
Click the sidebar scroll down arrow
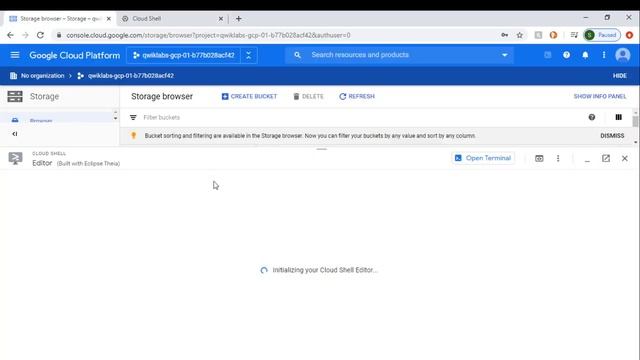click(x=116, y=119)
